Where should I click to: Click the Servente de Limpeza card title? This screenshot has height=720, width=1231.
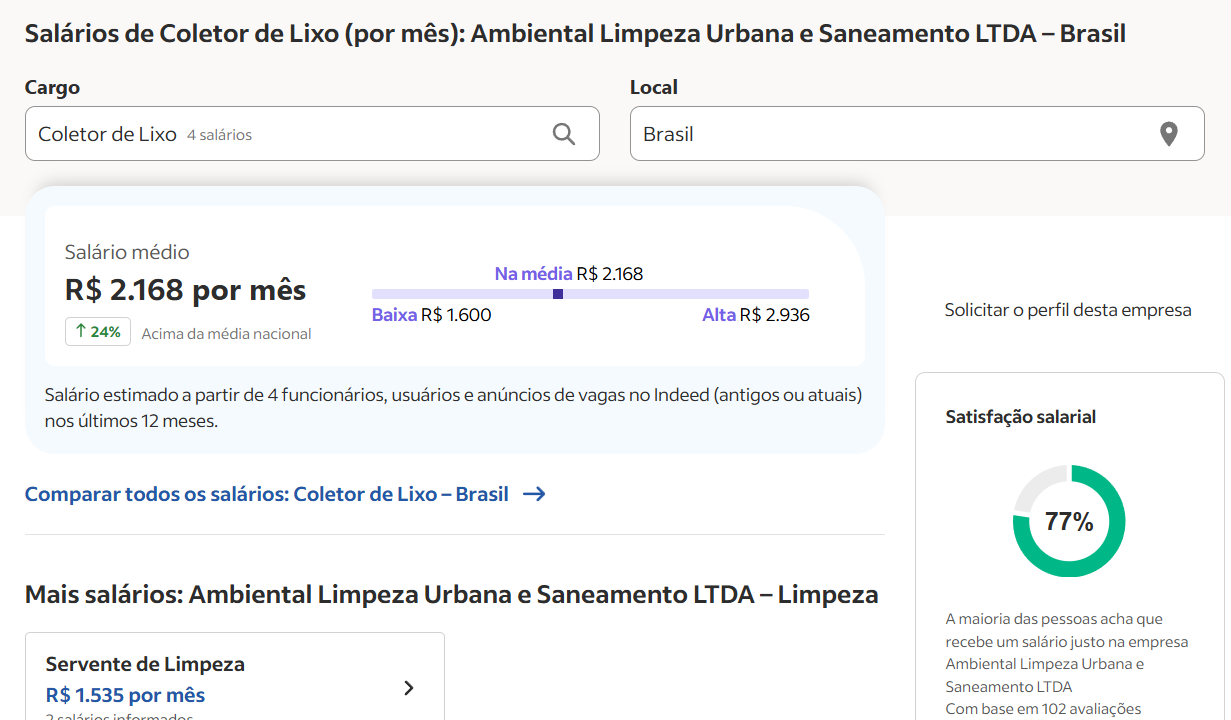145,664
